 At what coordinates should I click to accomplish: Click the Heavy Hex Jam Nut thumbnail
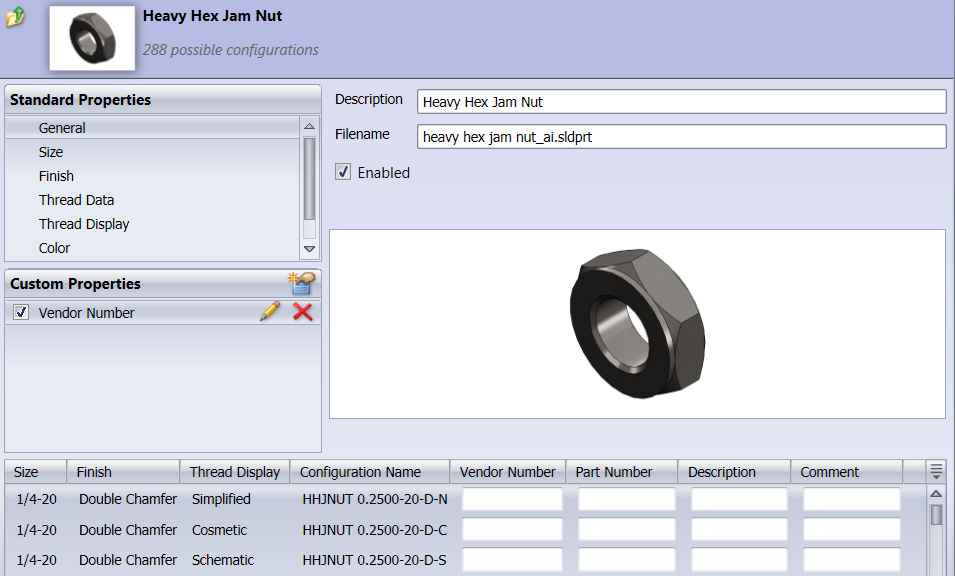pos(92,38)
